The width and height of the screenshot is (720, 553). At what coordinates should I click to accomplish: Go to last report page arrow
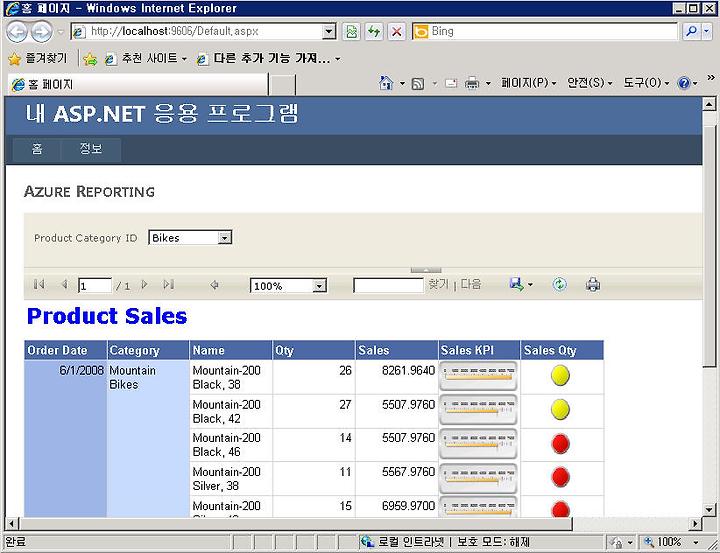point(169,285)
